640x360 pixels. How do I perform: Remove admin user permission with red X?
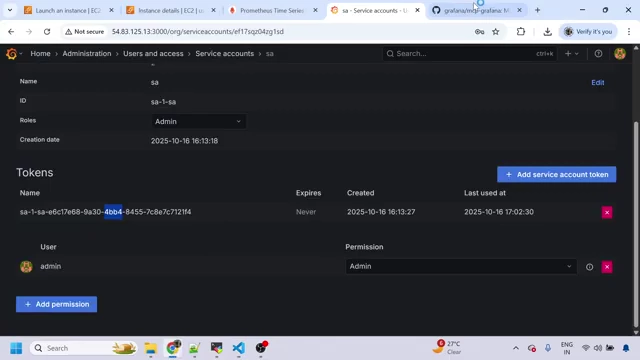pyautogui.click(x=607, y=267)
